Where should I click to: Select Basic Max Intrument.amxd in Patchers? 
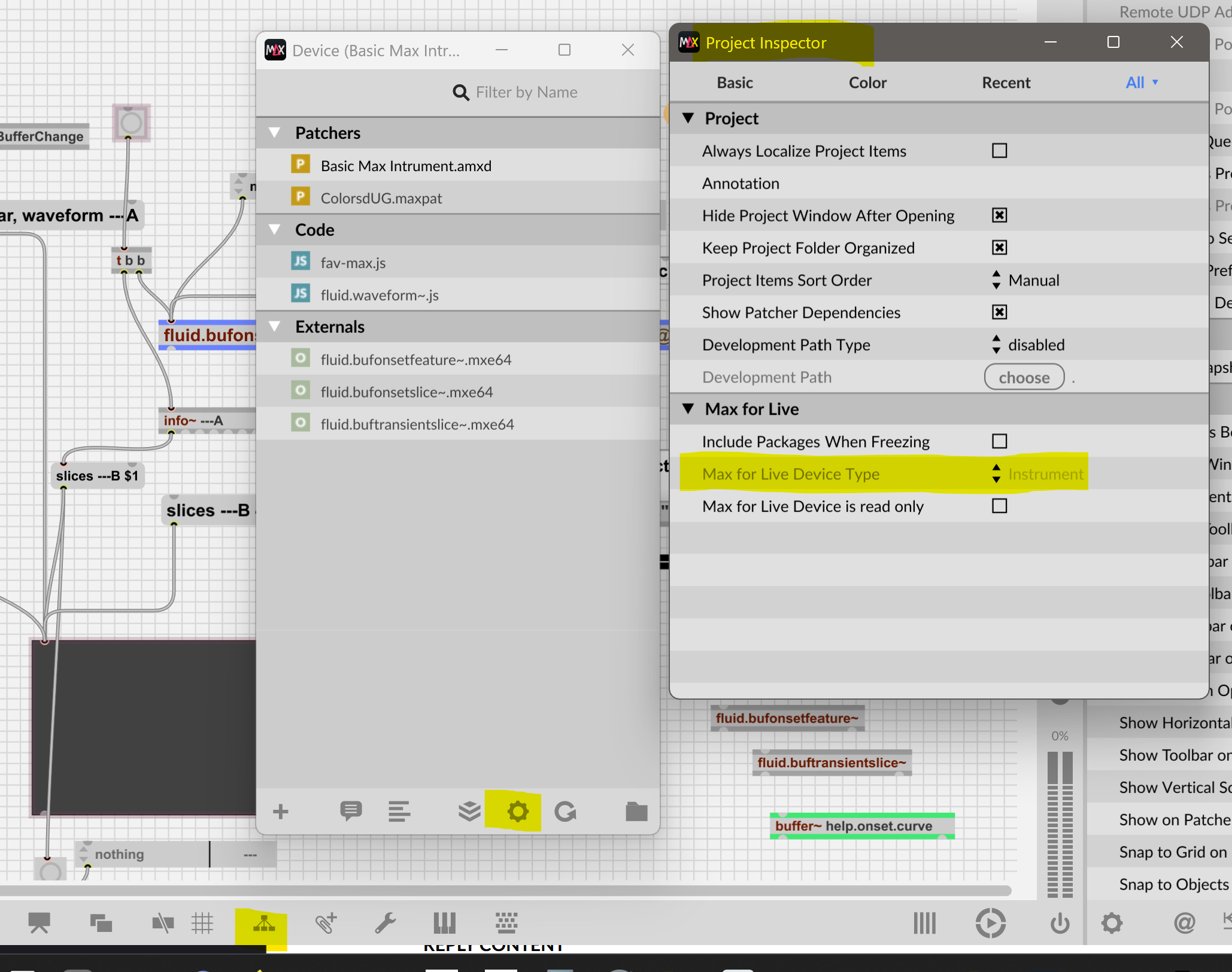point(458,166)
